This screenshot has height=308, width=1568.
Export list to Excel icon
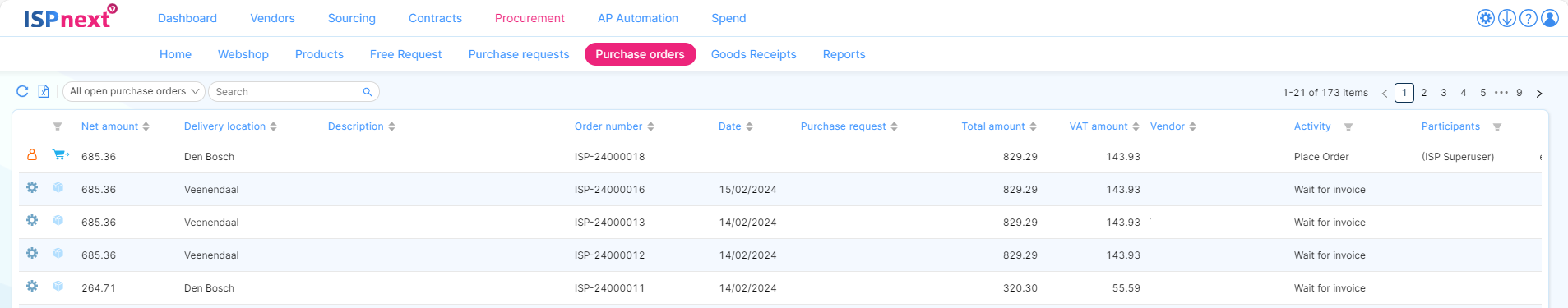click(44, 91)
